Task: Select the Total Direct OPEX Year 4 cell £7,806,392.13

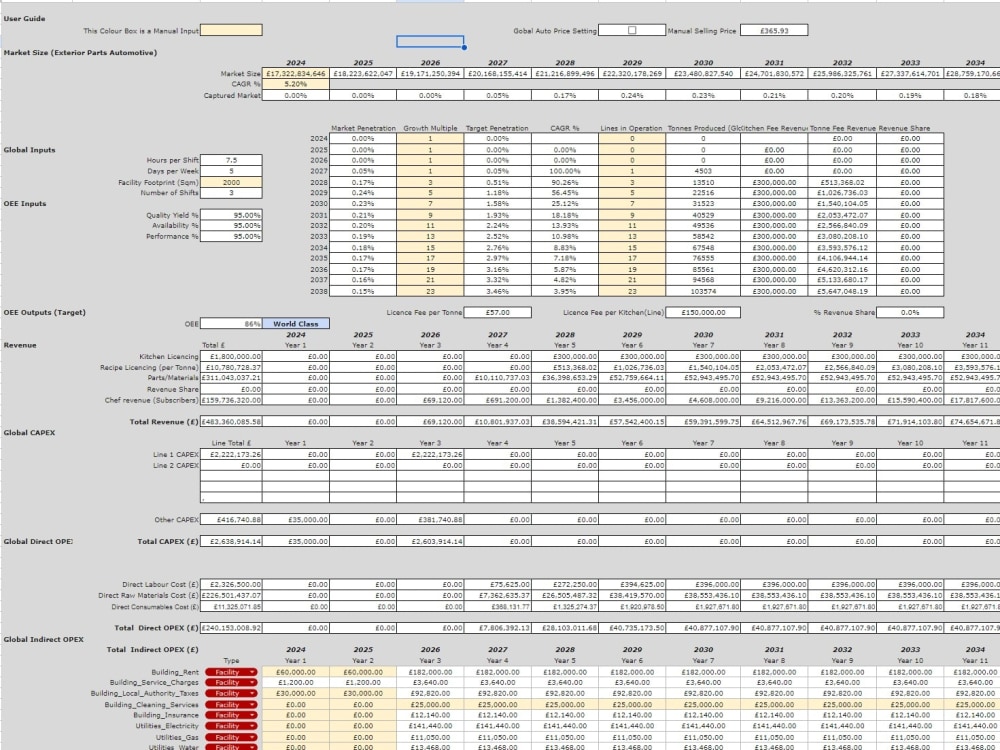Action: [497, 628]
